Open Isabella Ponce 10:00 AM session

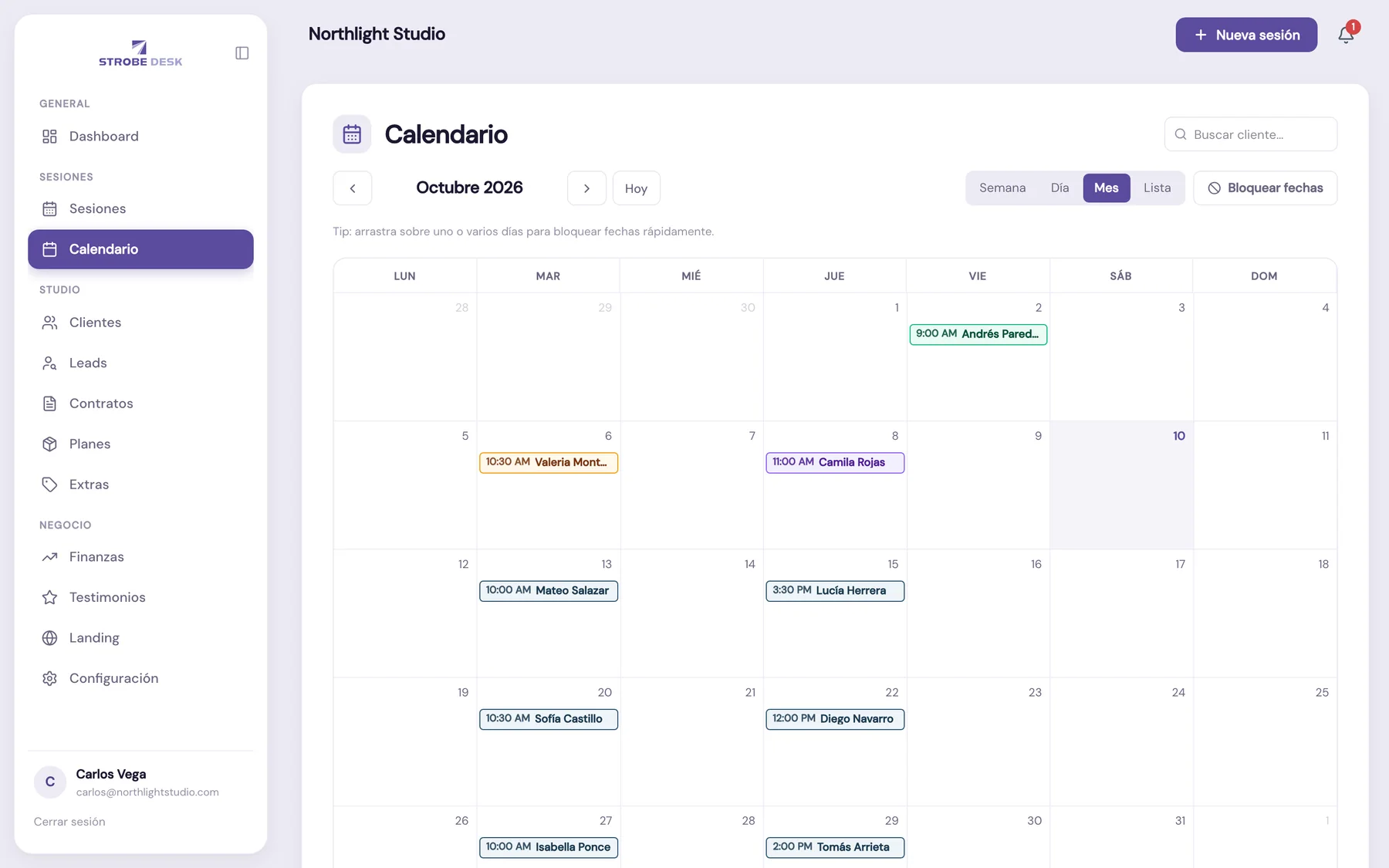pyautogui.click(x=548, y=847)
